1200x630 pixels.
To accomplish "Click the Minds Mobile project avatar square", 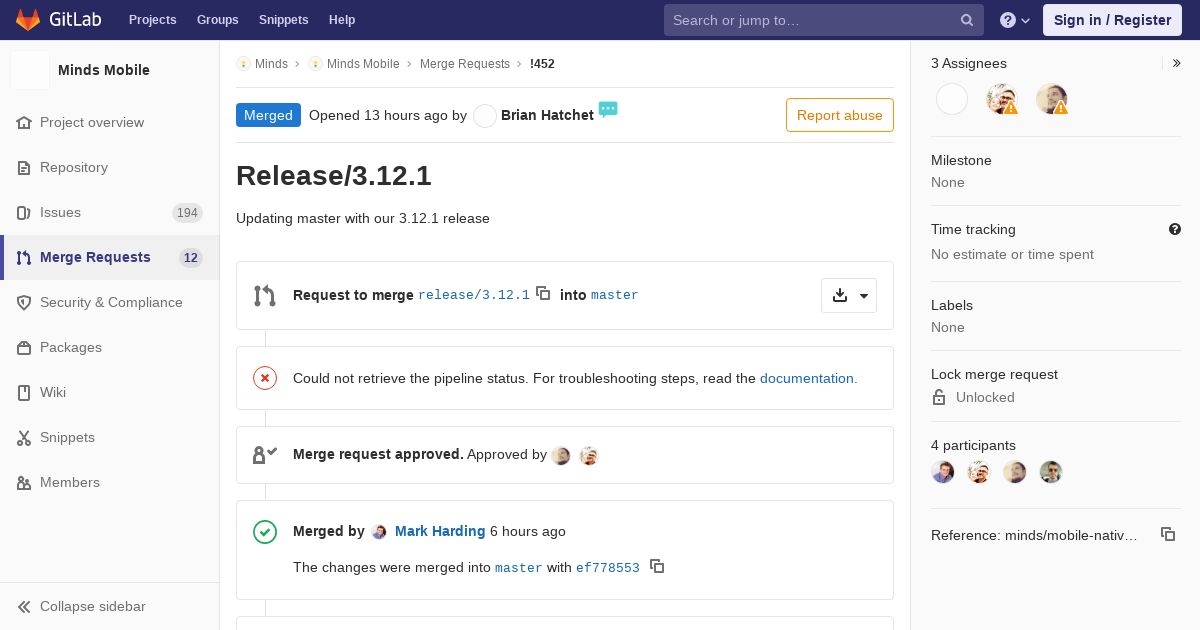I will click(x=30, y=70).
